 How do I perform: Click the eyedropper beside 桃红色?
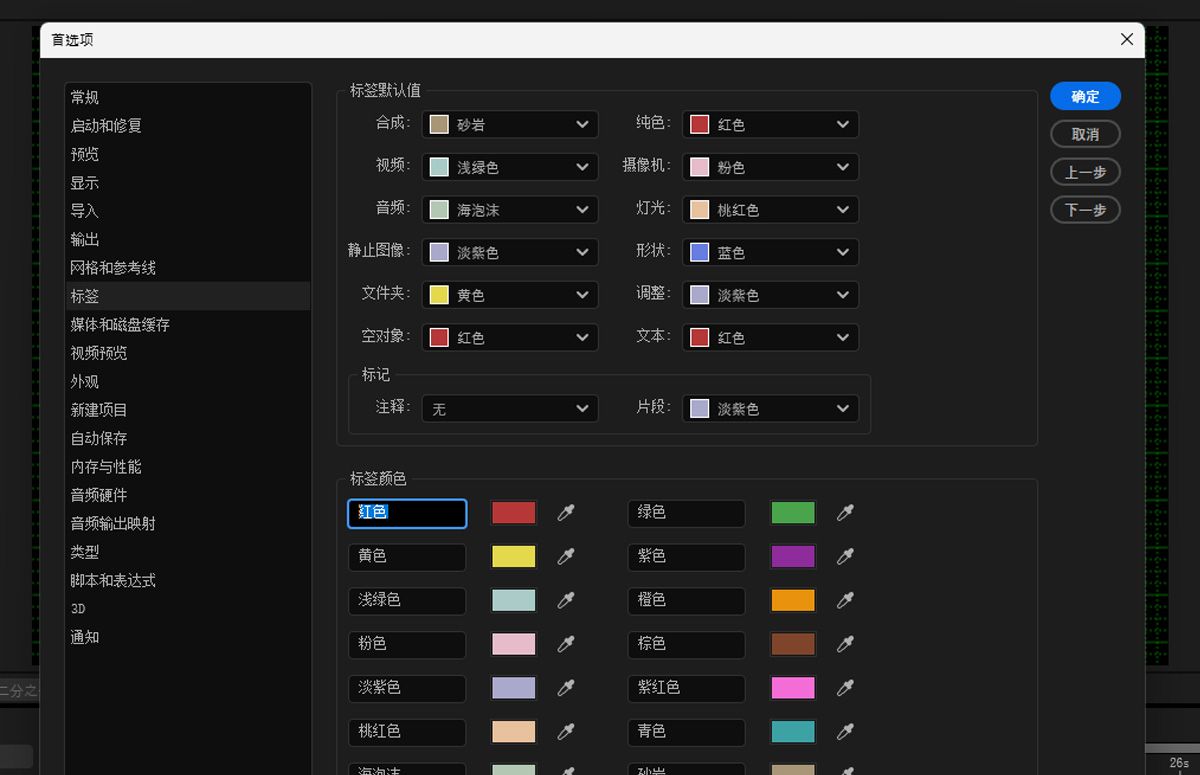(567, 731)
